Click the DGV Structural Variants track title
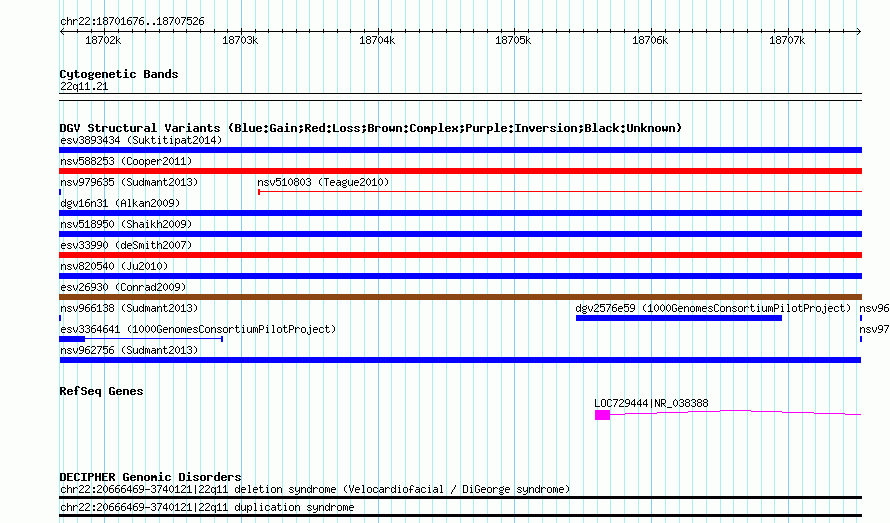The image size is (890, 523). 371,128
